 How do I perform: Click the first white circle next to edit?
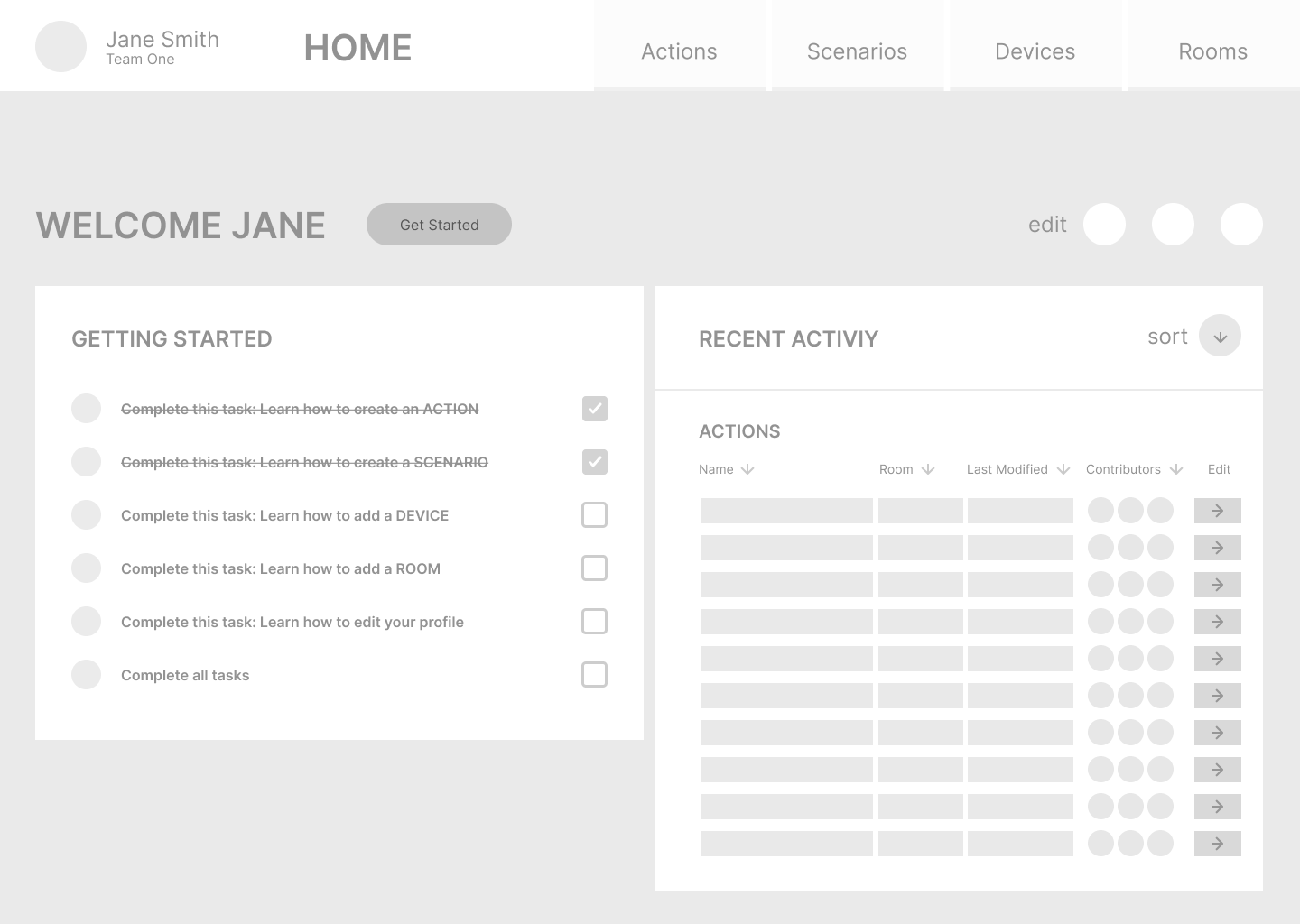pos(1104,225)
